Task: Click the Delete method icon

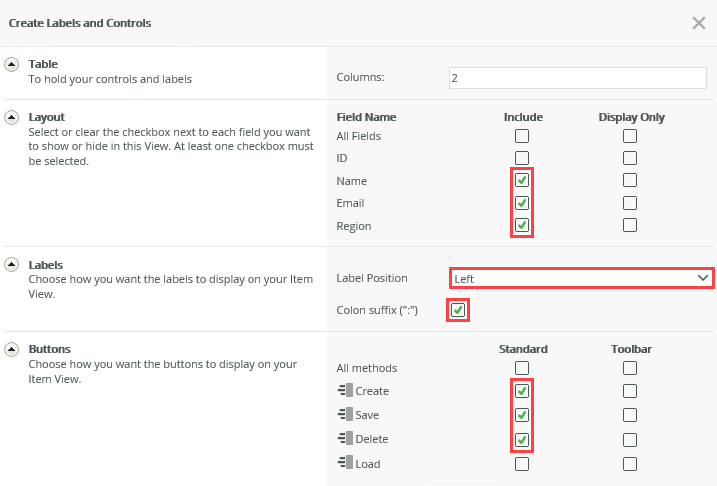Action: coord(344,439)
